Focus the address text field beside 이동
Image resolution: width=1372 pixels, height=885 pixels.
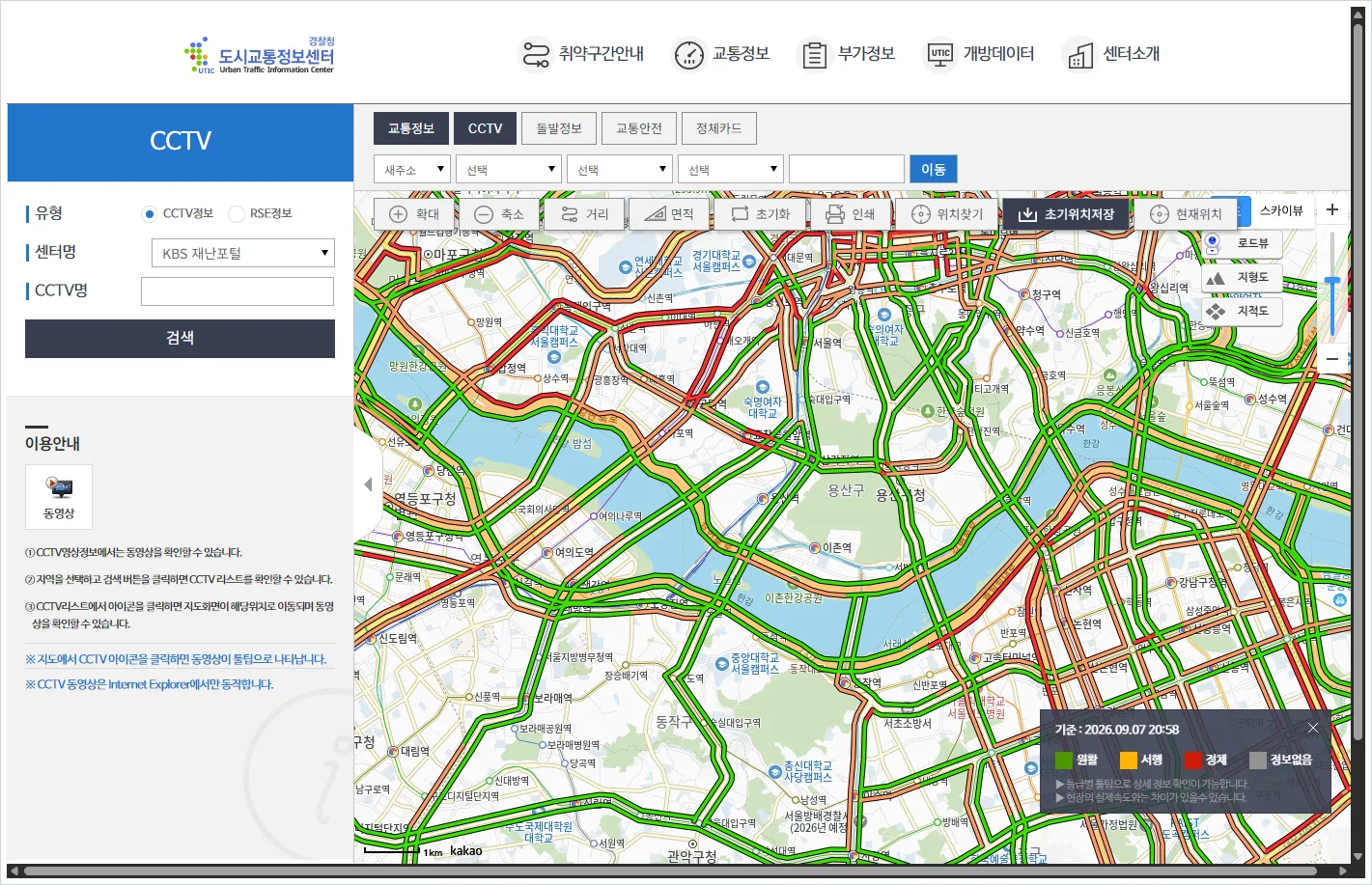pyautogui.click(x=847, y=169)
